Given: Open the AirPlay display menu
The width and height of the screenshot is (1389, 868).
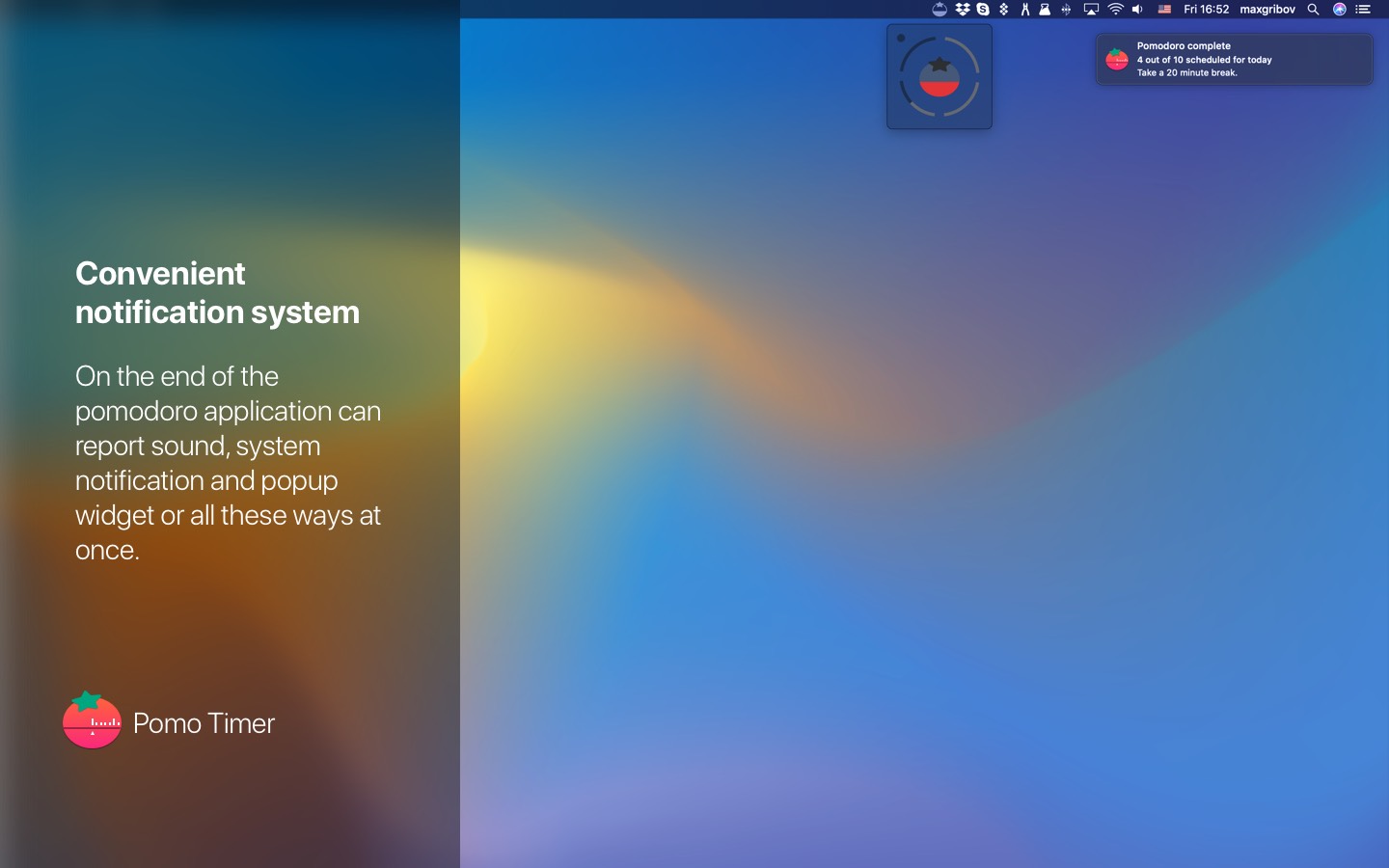Looking at the screenshot, I should [1091, 10].
